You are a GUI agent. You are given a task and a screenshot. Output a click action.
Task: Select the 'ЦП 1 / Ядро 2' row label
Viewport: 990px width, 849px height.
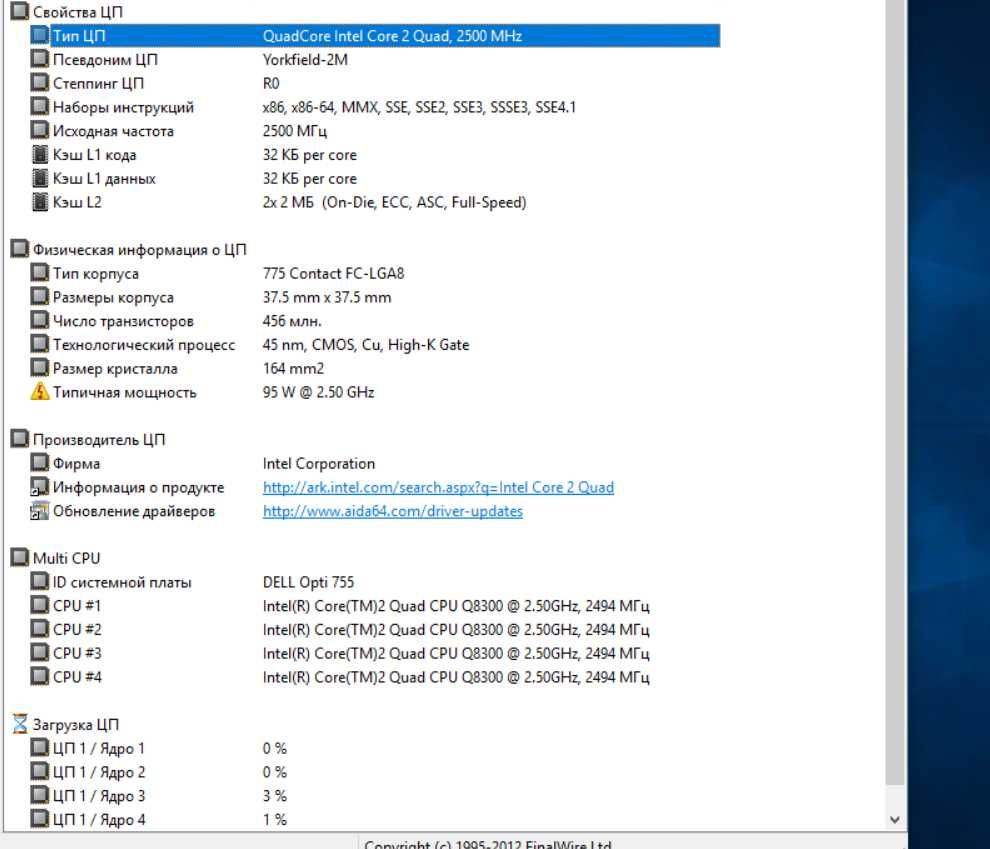tap(99, 772)
